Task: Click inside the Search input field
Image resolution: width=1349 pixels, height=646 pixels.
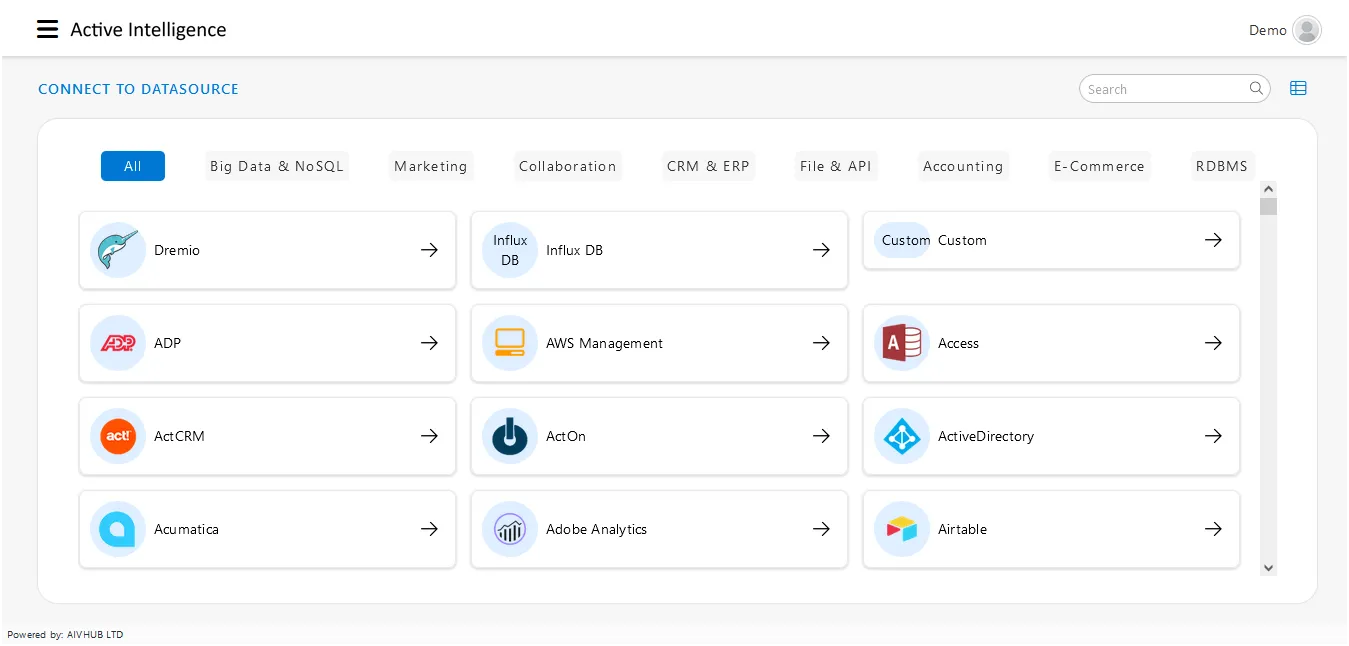Action: click(x=1160, y=88)
